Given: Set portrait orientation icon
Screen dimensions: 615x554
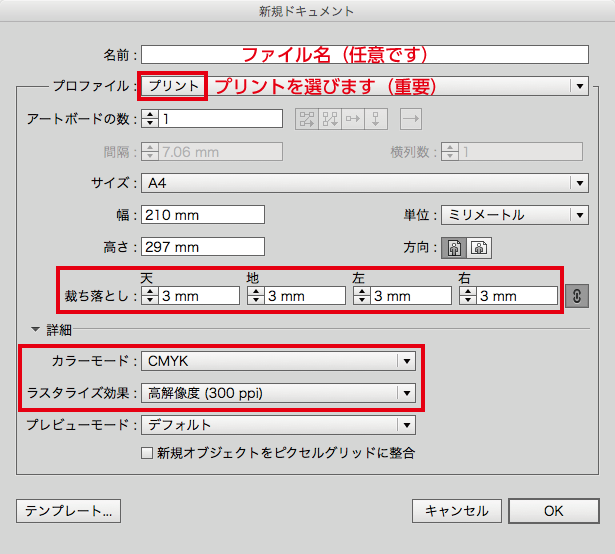Looking at the screenshot, I should 454,248.
